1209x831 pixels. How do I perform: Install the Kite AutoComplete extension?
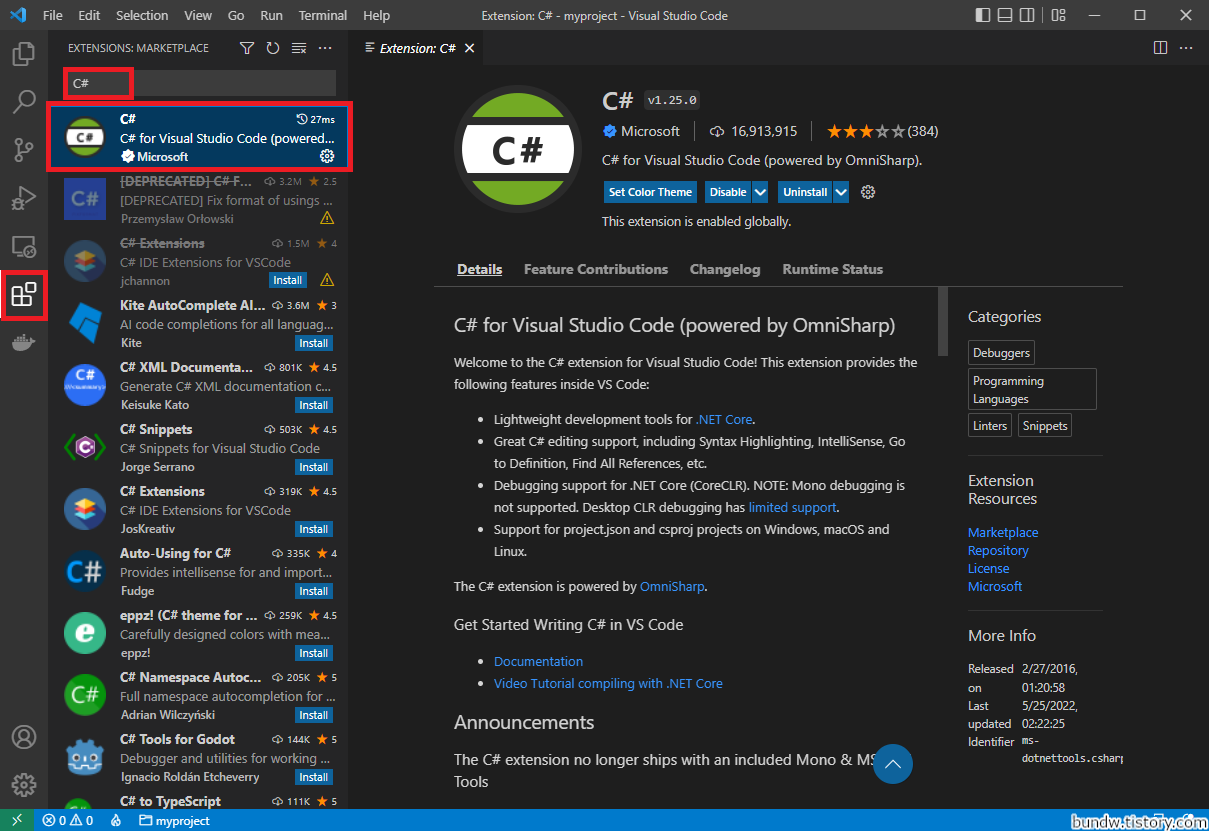[314, 343]
